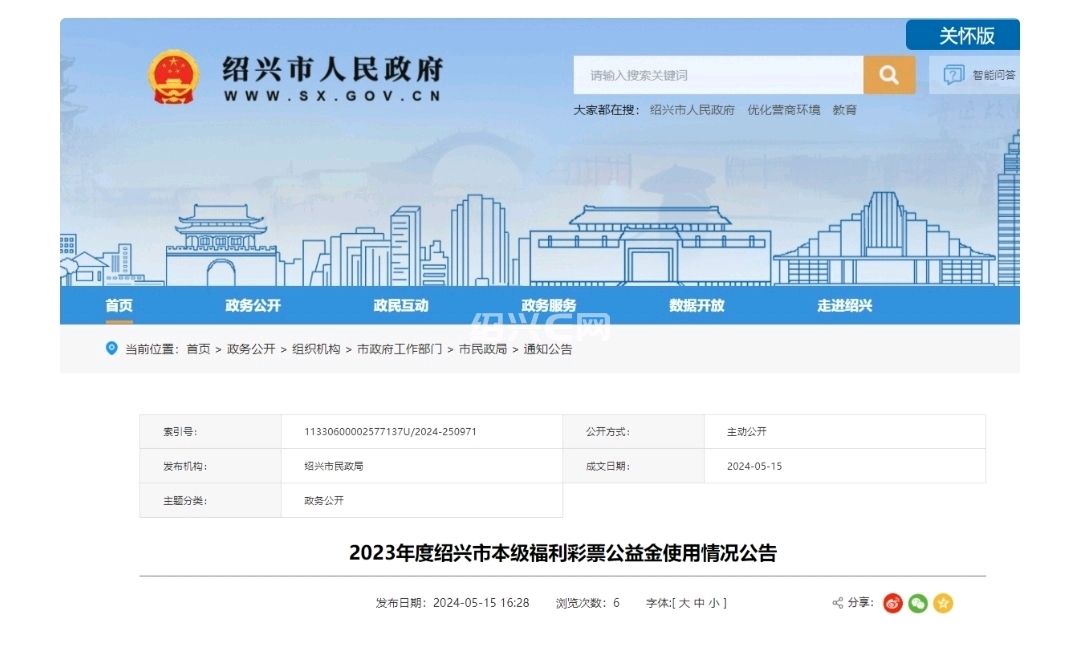
Task: Click the search magnifier icon
Action: 888,74
